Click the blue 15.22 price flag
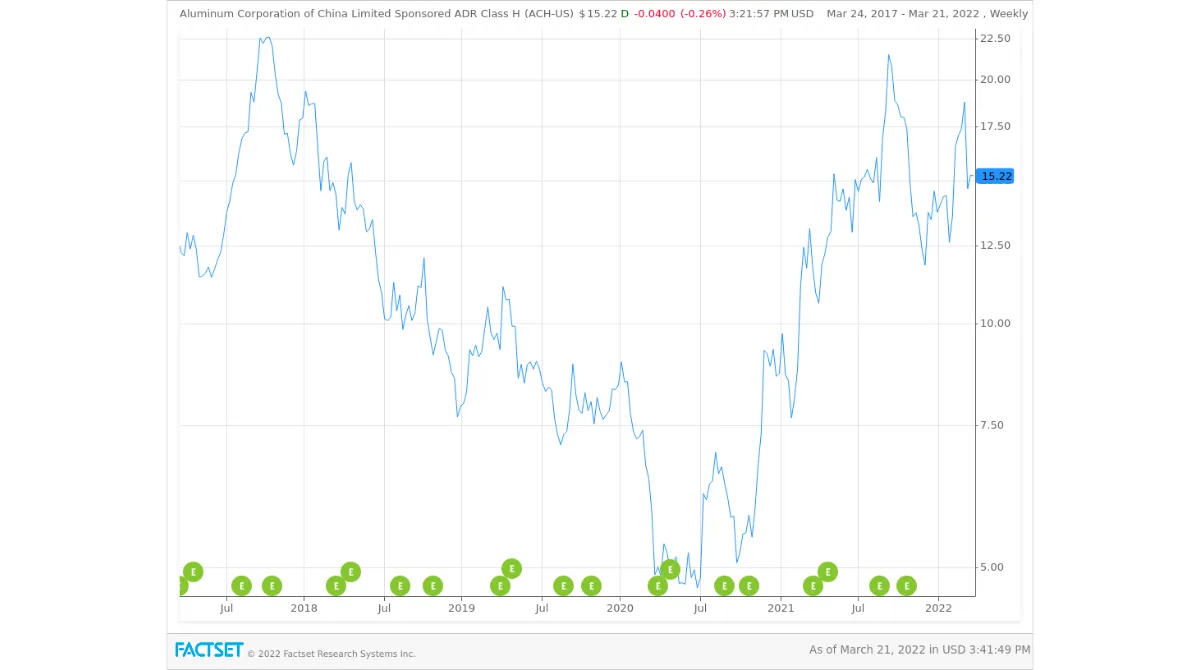This screenshot has width=1200, height=670. pyautogui.click(x=995, y=176)
